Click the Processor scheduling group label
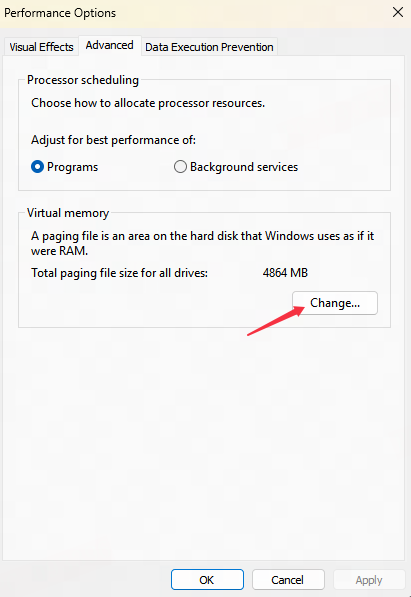The image size is (411, 597). coord(83,80)
